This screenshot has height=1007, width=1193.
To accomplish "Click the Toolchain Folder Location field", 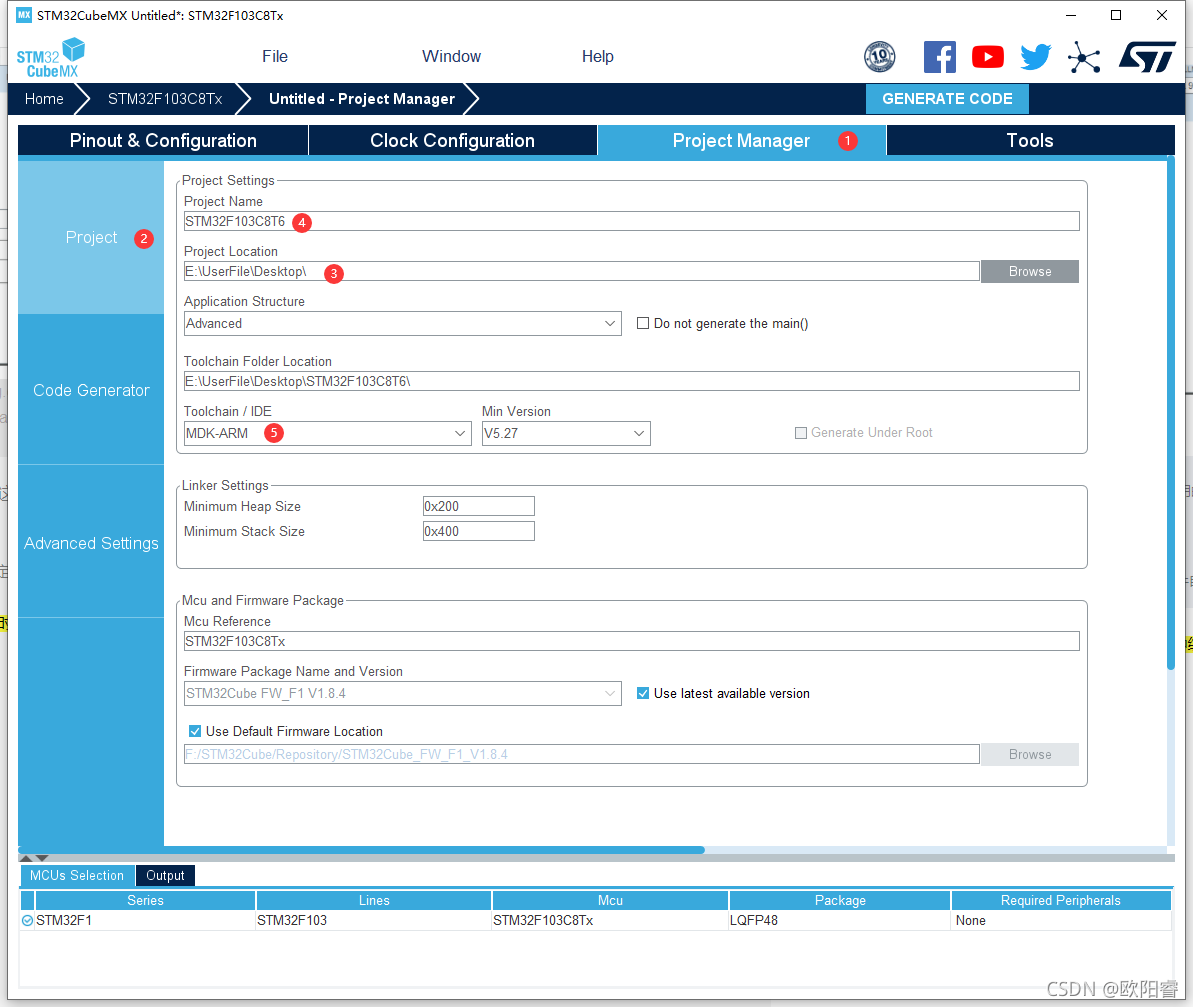I will 631,381.
